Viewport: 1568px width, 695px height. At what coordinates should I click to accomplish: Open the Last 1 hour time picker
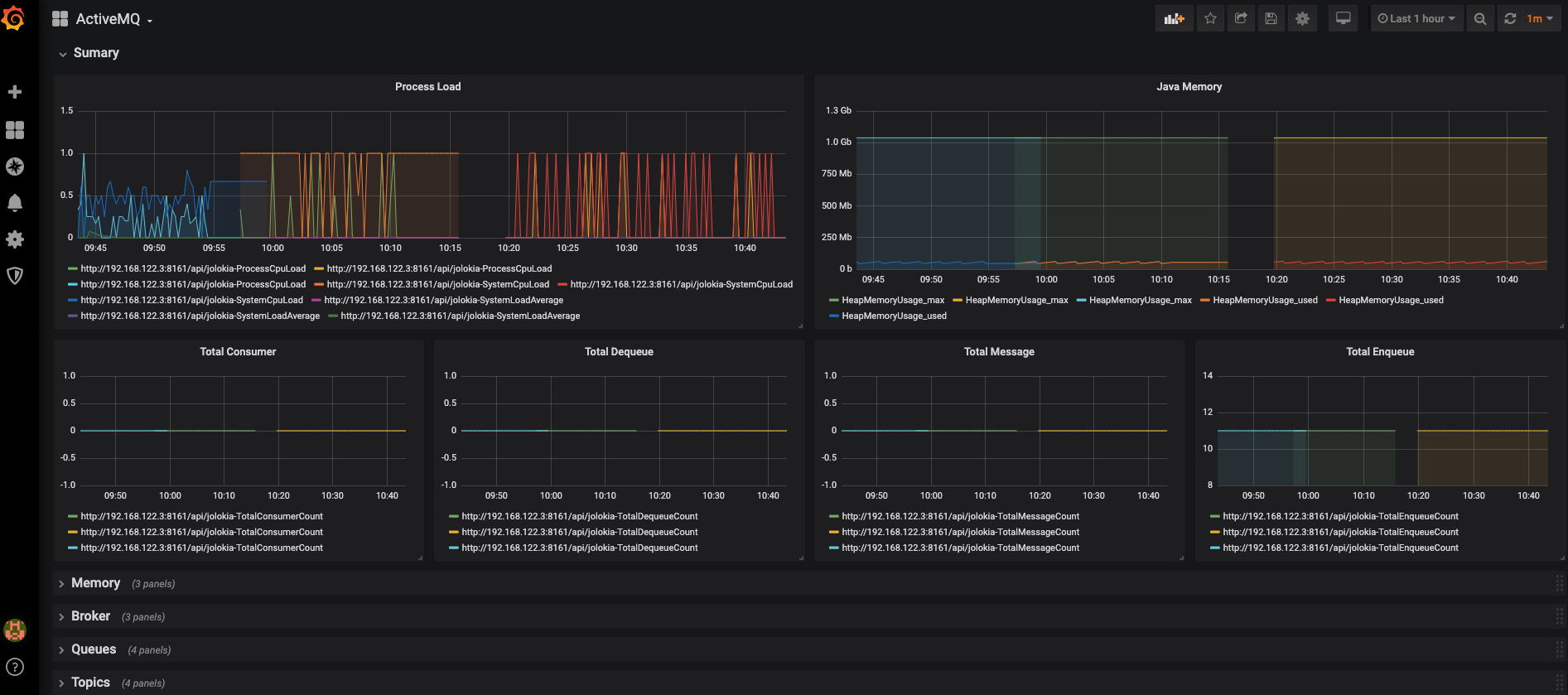click(x=1416, y=19)
